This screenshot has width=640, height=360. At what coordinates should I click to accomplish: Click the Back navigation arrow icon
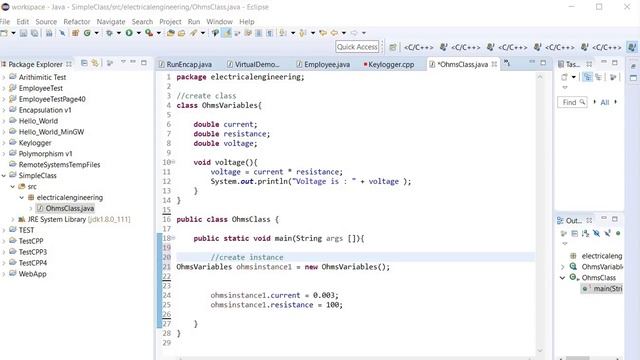point(334,33)
